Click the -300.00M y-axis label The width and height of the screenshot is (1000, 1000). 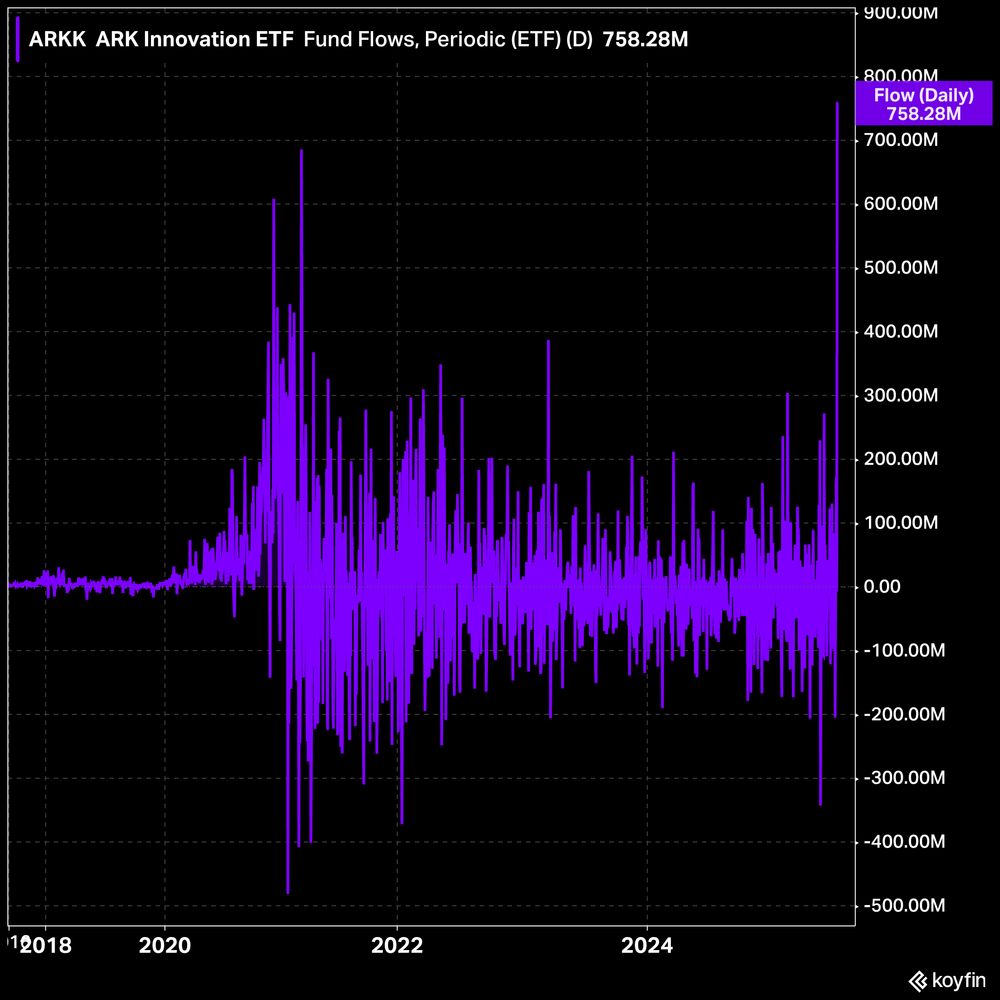[x=904, y=777]
